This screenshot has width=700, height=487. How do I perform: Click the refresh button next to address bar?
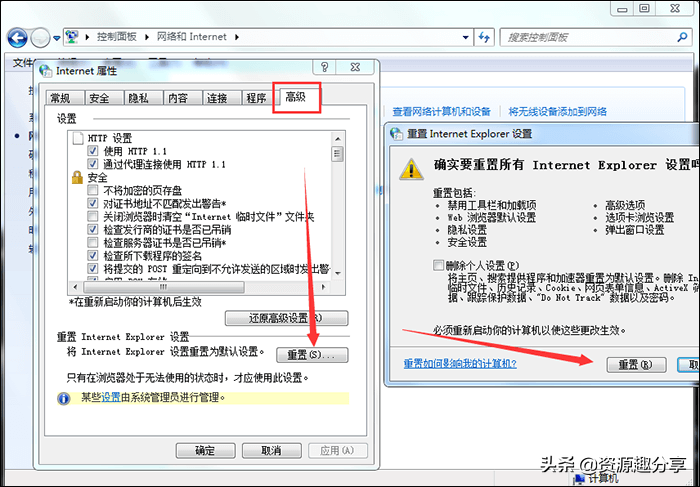[x=484, y=37]
